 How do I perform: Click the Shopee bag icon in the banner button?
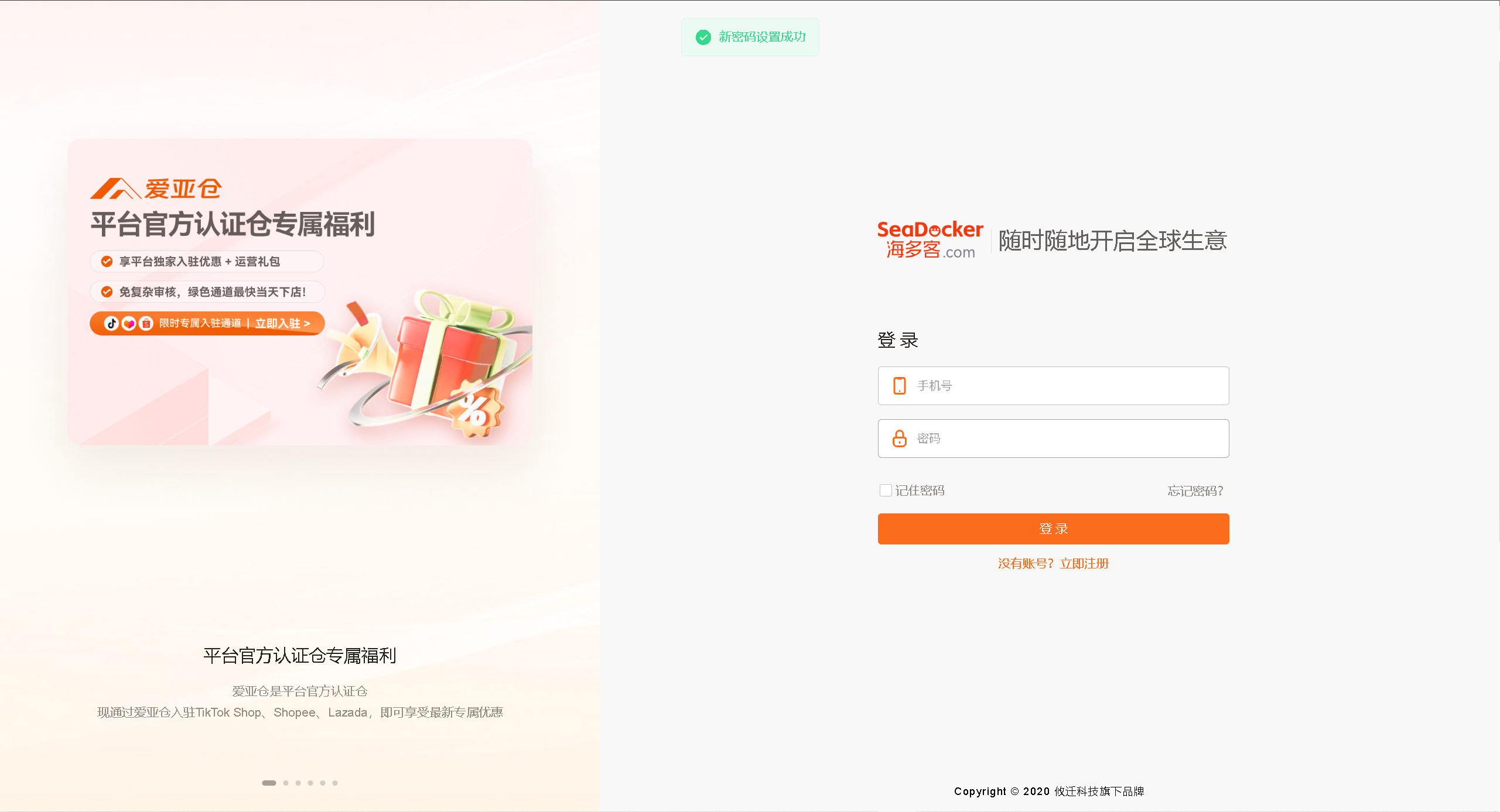coord(146,323)
